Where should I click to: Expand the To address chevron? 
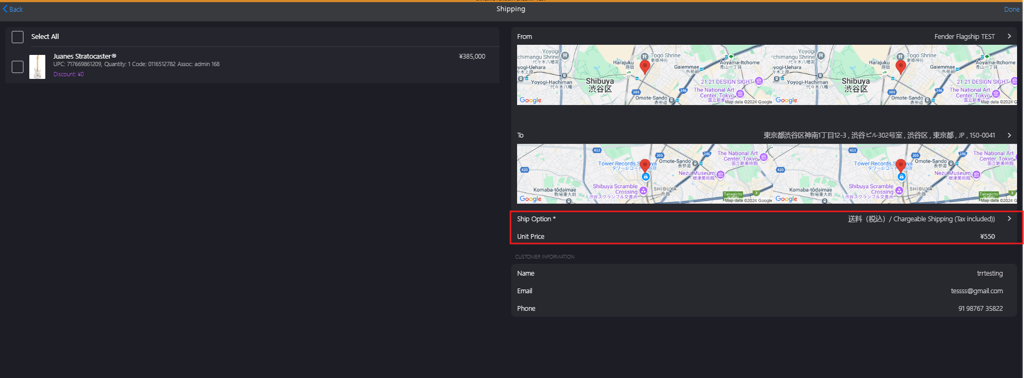(x=1009, y=135)
